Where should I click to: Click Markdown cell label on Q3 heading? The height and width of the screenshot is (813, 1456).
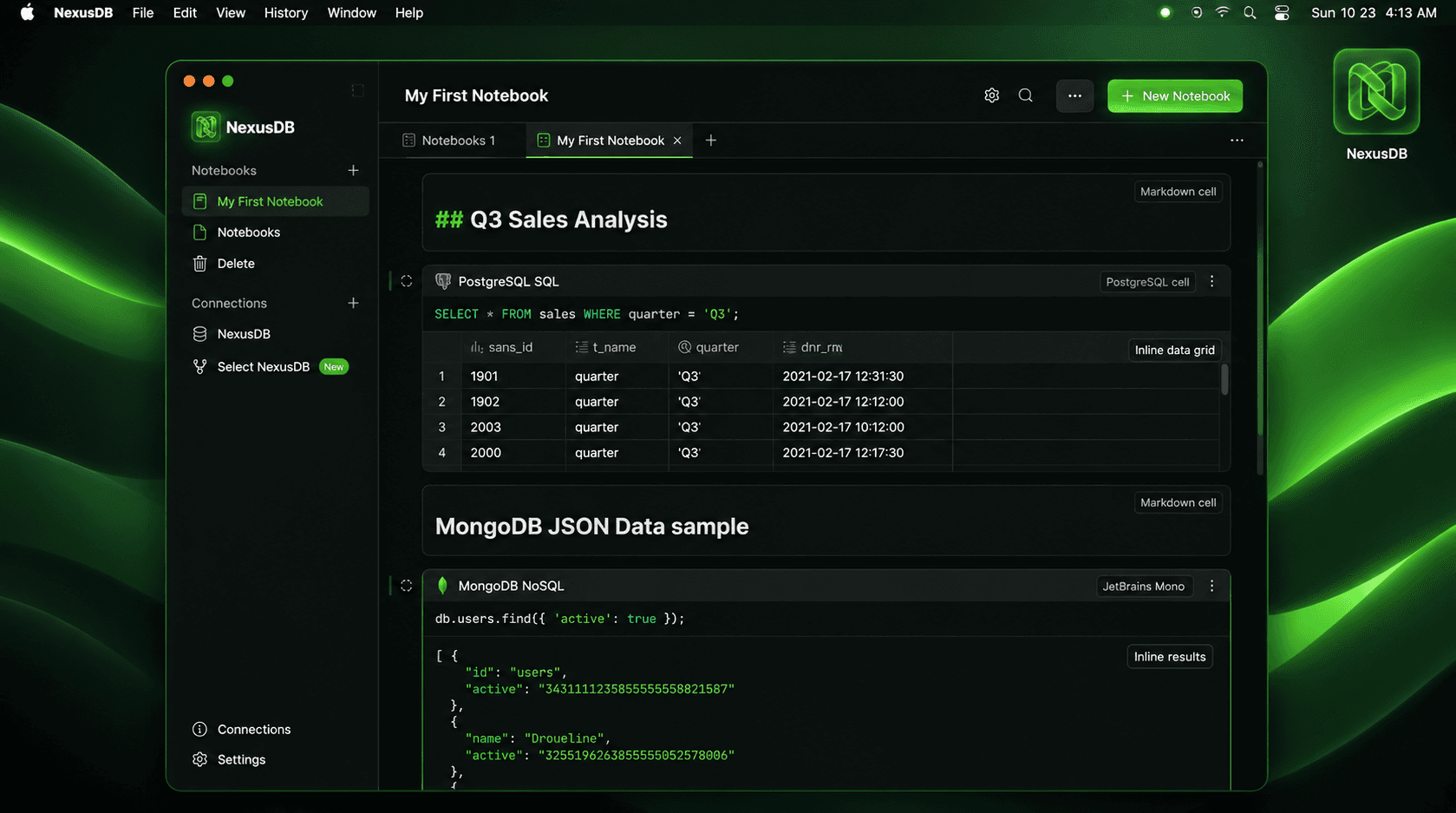(x=1178, y=192)
